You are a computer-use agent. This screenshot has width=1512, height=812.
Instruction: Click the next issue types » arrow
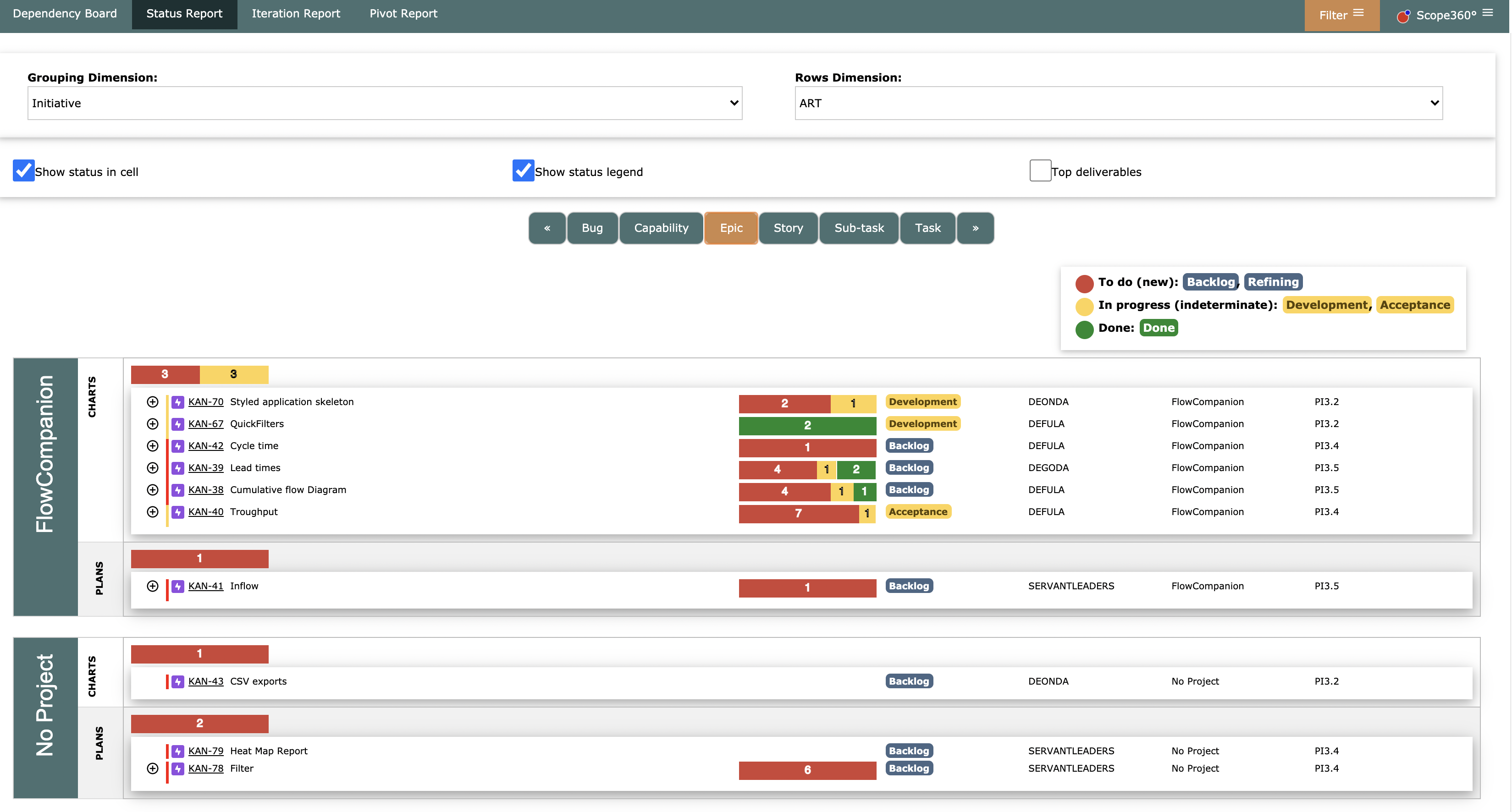click(975, 228)
